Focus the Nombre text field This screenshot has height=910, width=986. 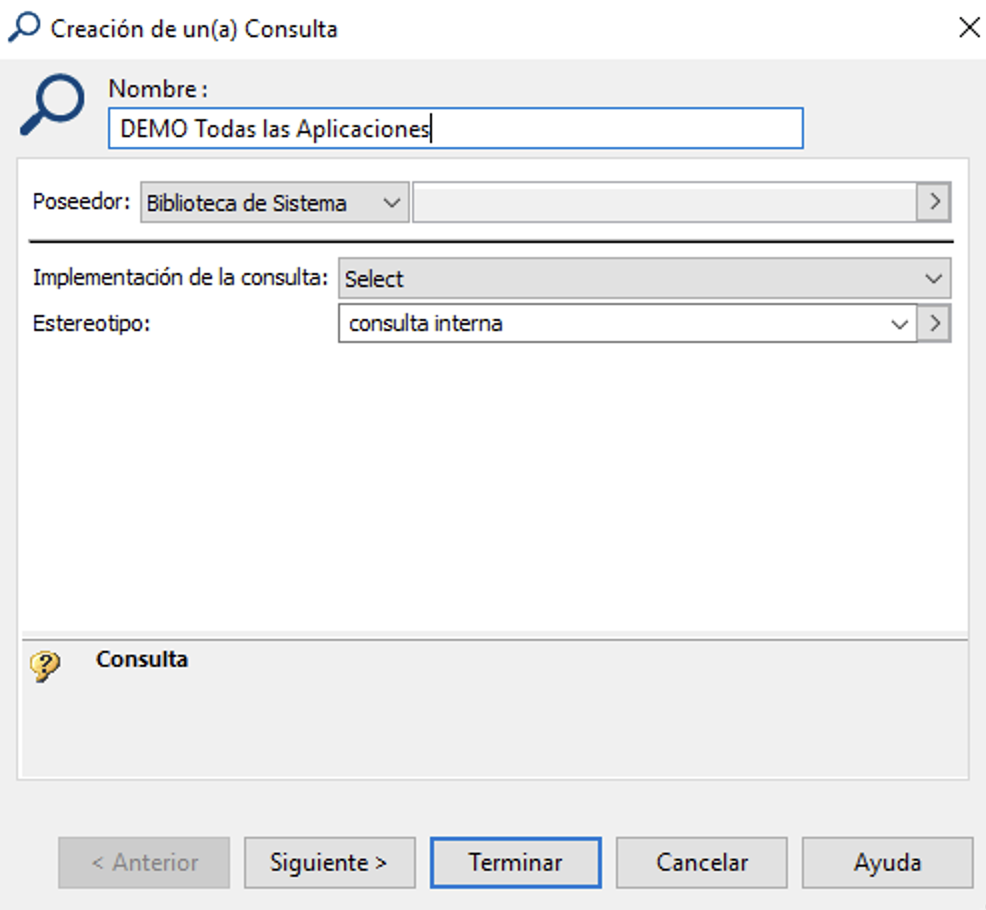point(456,128)
